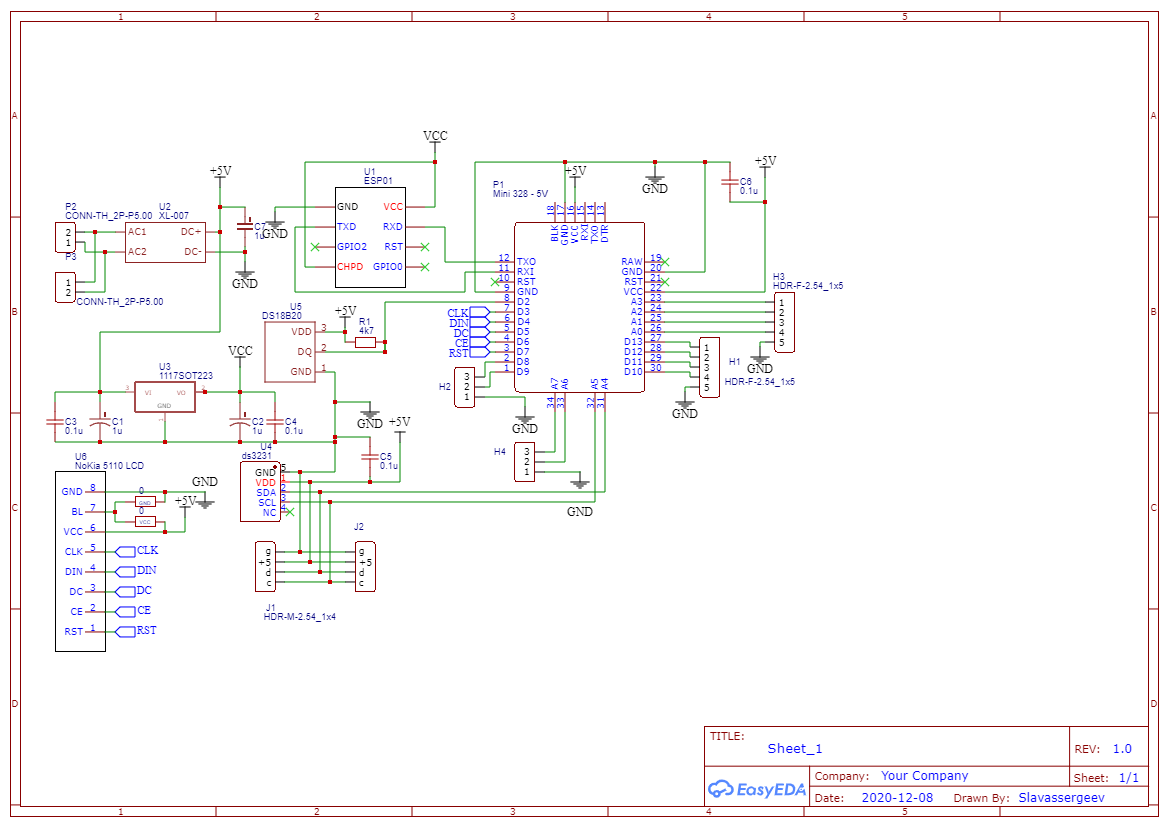Click capacitor C5 0.1u symbol
The width and height of the screenshot is (1169, 827).
click(x=370, y=459)
